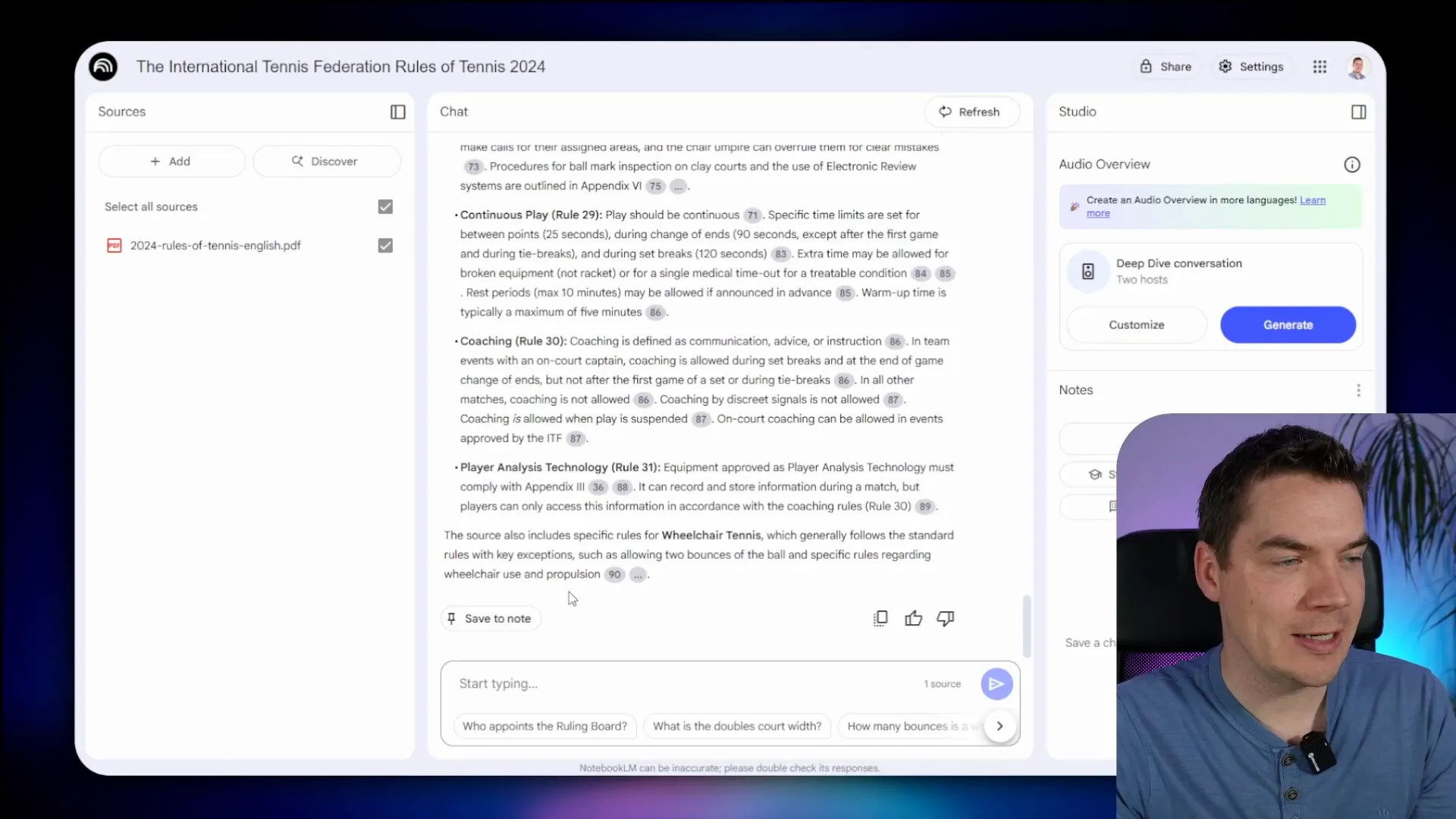
Task: Give thumbs up to response
Action: [913, 619]
